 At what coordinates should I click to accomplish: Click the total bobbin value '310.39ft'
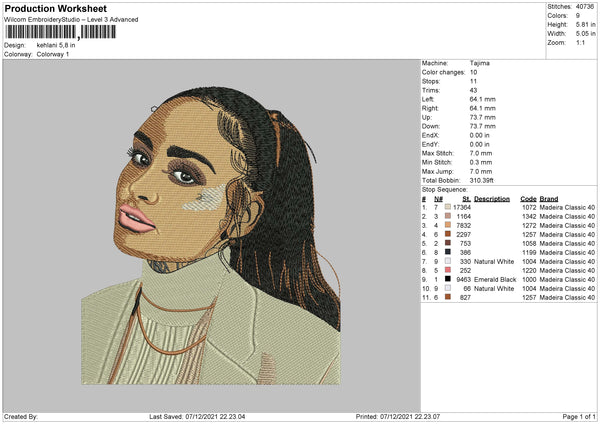(x=482, y=180)
